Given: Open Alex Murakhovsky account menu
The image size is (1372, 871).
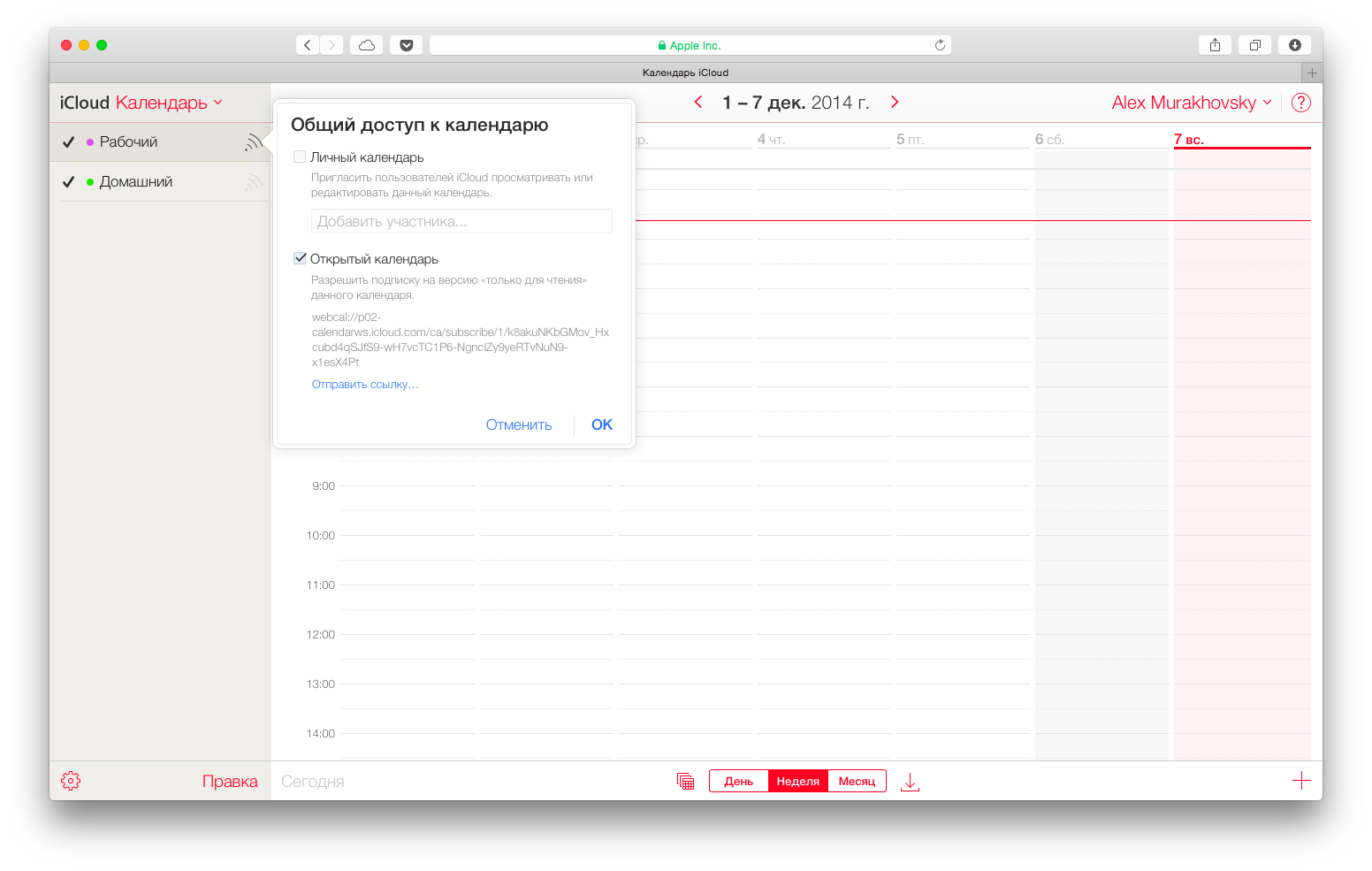Looking at the screenshot, I should coord(1192,103).
